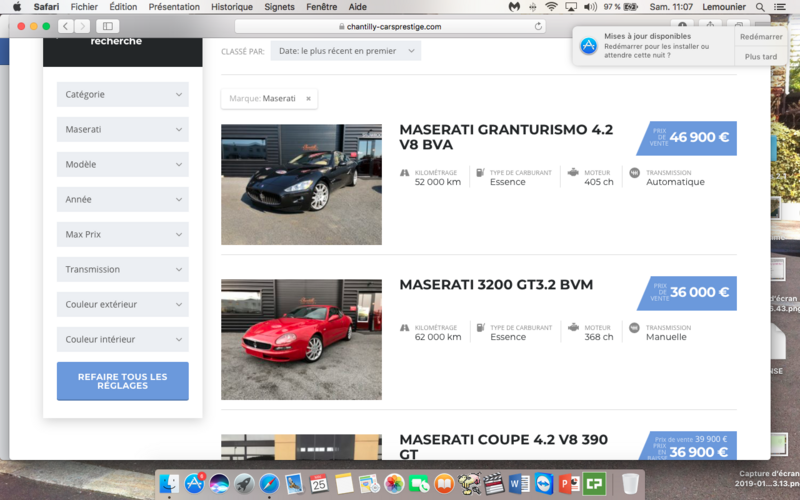Launch Photos from the Dock
Viewport: 800px width, 500px height.
tap(394, 484)
